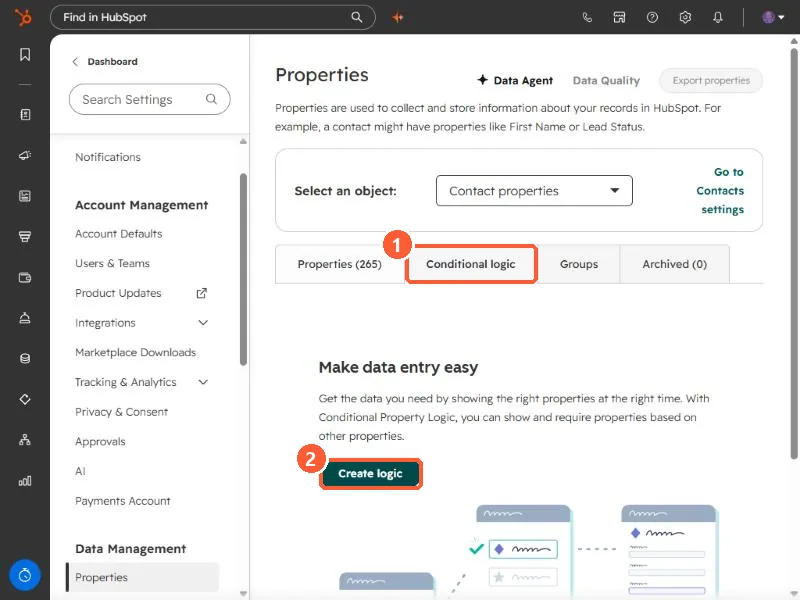The height and width of the screenshot is (600, 800).
Task: Open the Sales icon in left rail
Action: coord(25,236)
